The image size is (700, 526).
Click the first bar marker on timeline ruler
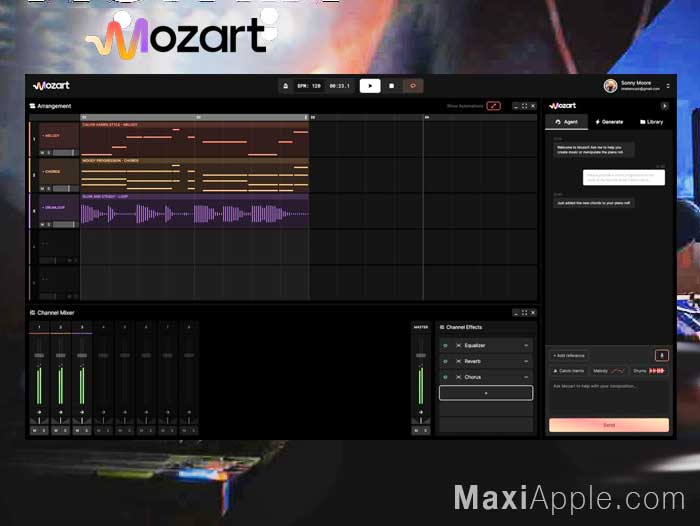pos(84,117)
